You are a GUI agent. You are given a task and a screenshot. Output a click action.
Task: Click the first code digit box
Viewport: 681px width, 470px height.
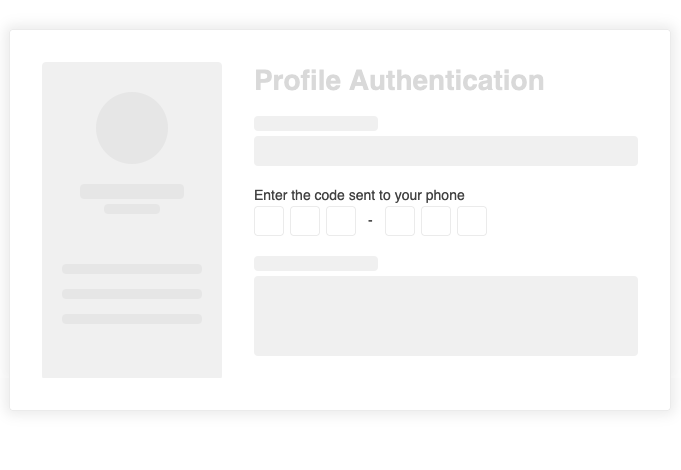click(x=269, y=221)
